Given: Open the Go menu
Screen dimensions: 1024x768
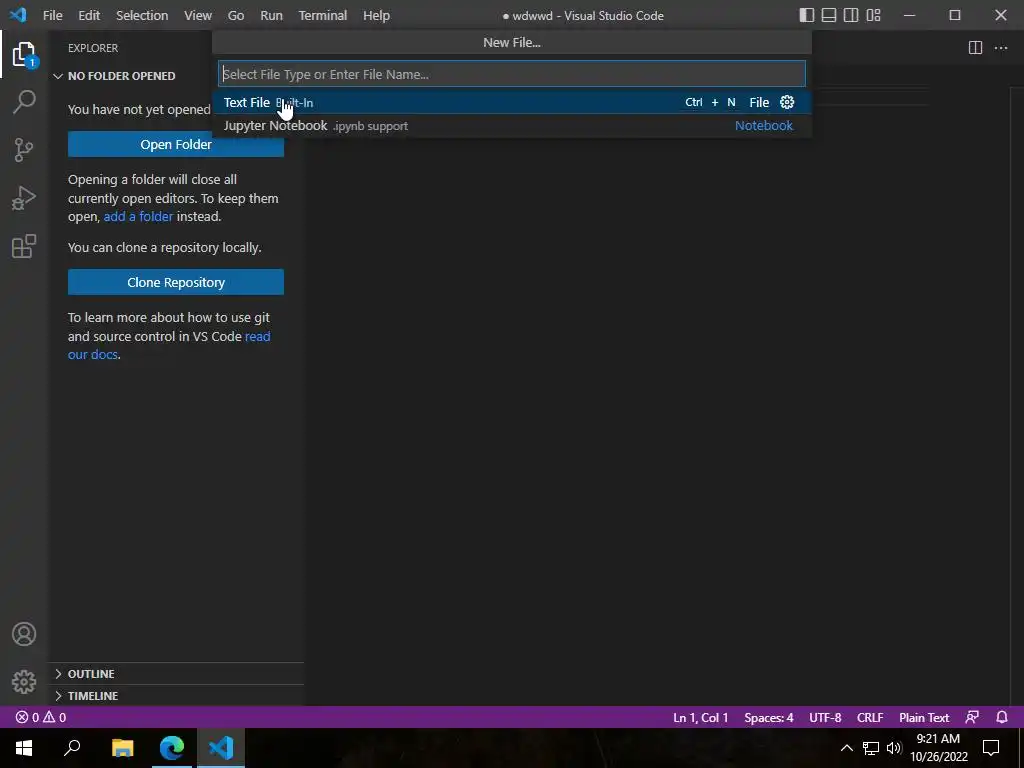Looking at the screenshot, I should [236, 15].
